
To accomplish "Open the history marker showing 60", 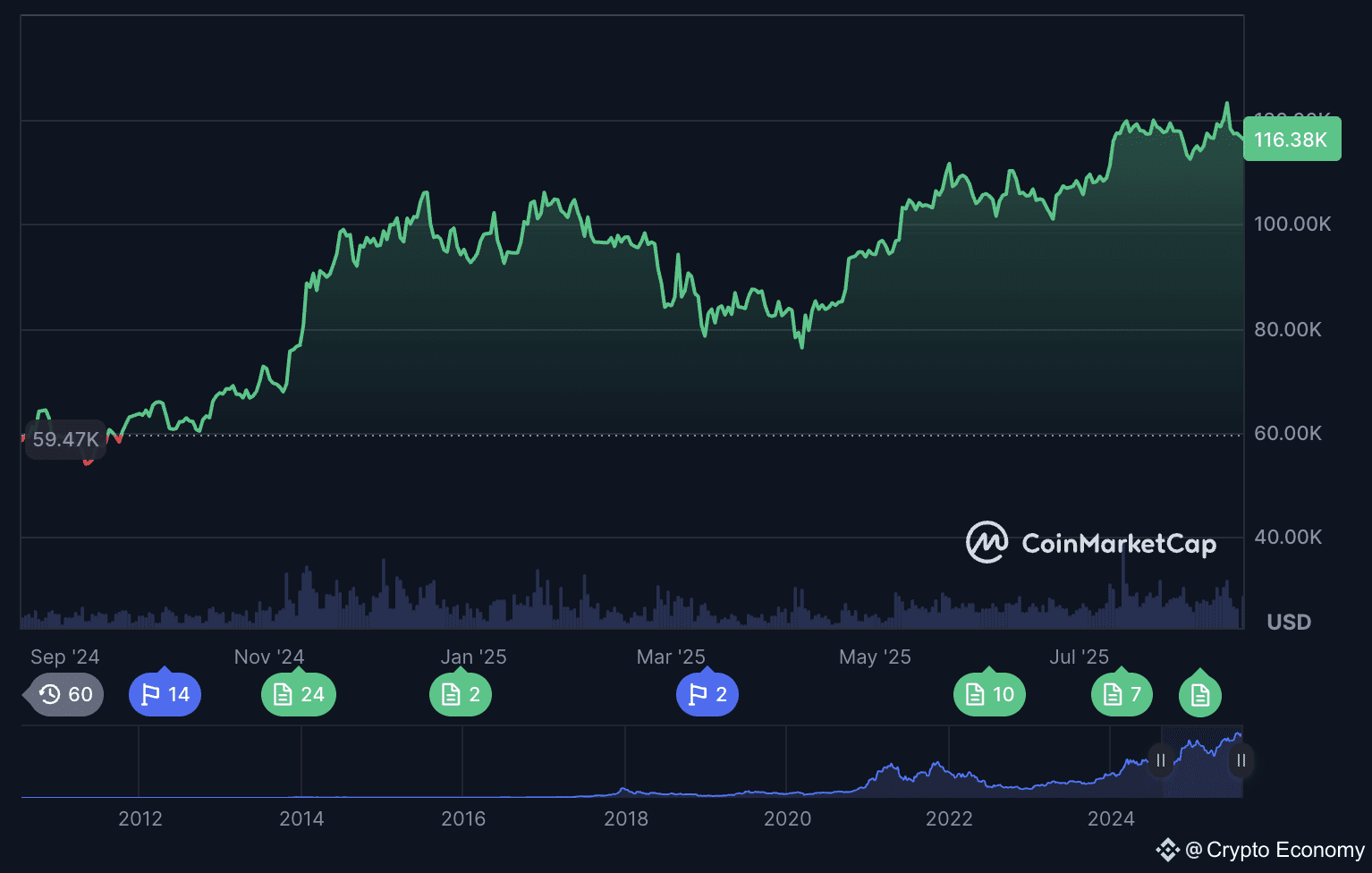I will point(65,694).
